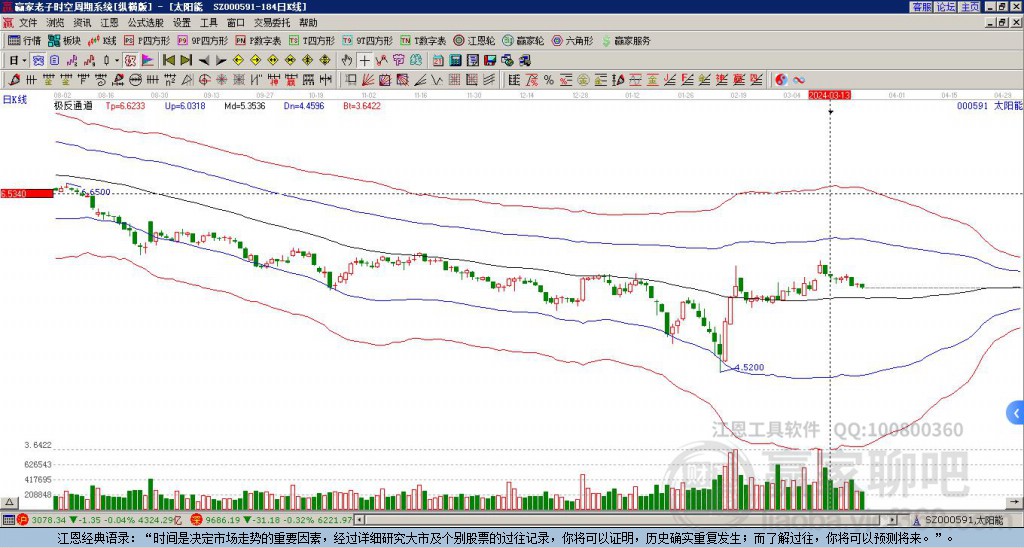The image size is (1024, 548).
Task: Open the 六角形 hexagon tool
Action: 573,40
